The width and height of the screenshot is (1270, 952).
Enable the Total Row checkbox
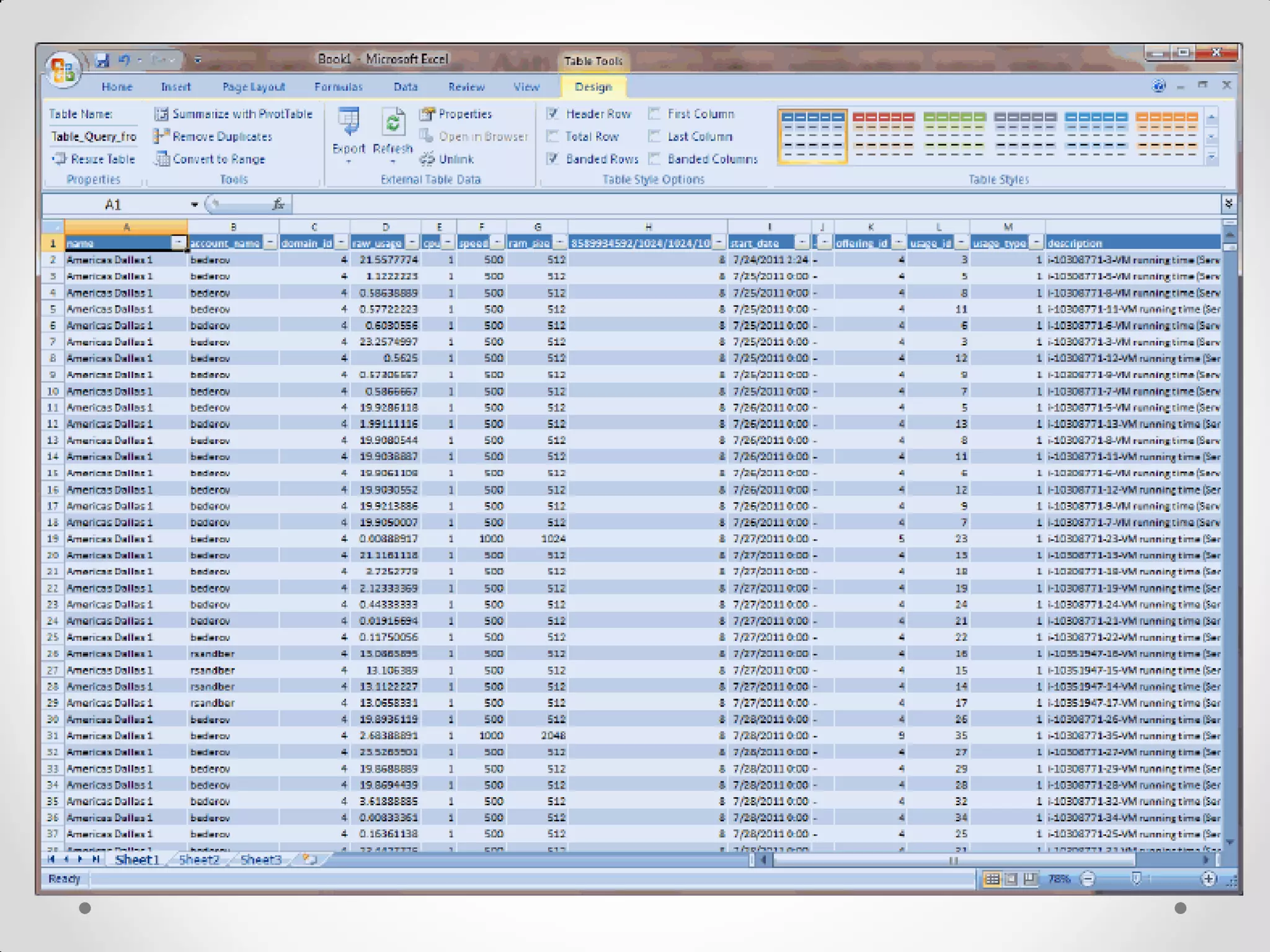pos(553,136)
